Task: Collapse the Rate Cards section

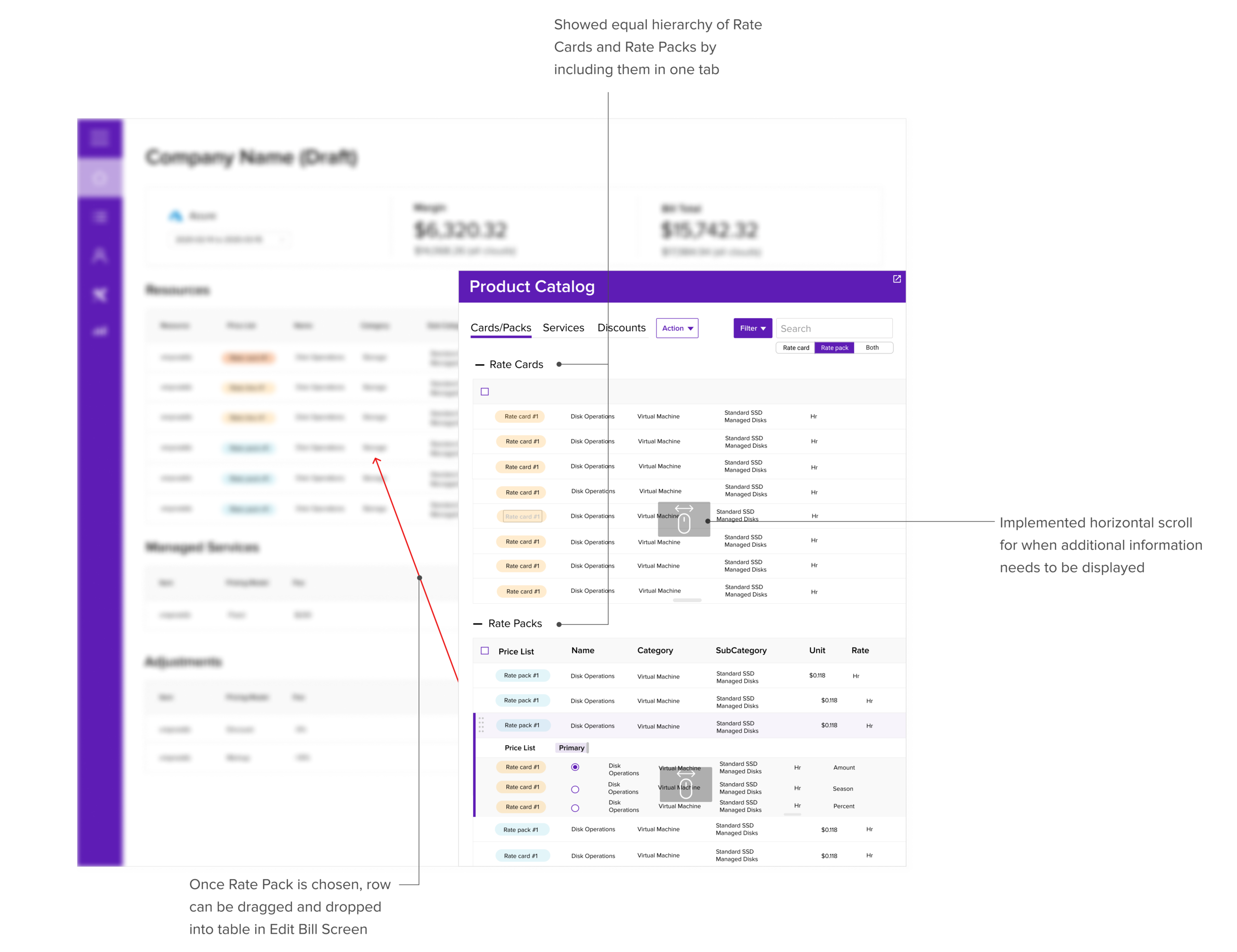Action: pyautogui.click(x=479, y=365)
